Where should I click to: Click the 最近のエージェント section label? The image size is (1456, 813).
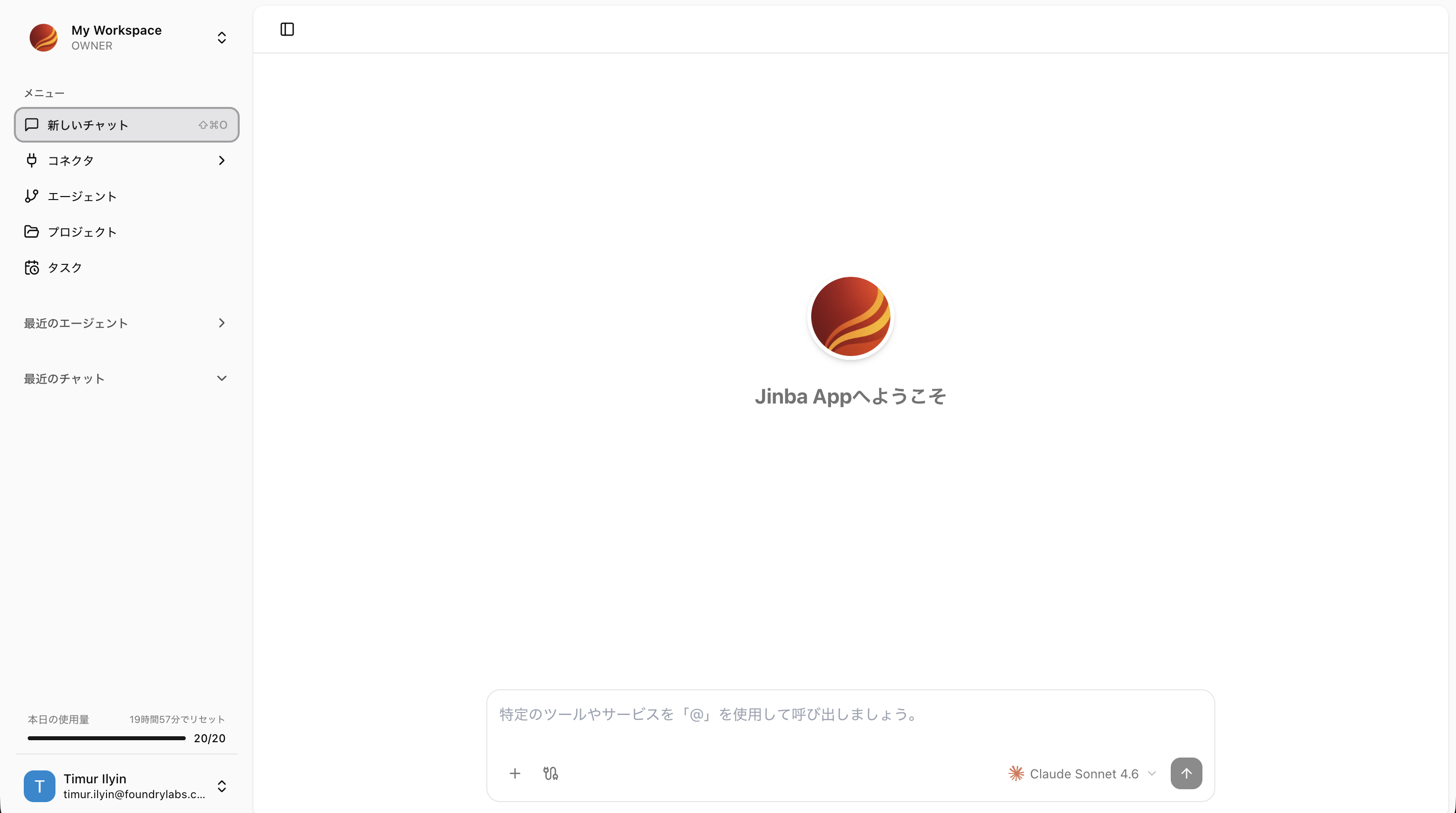[76, 323]
